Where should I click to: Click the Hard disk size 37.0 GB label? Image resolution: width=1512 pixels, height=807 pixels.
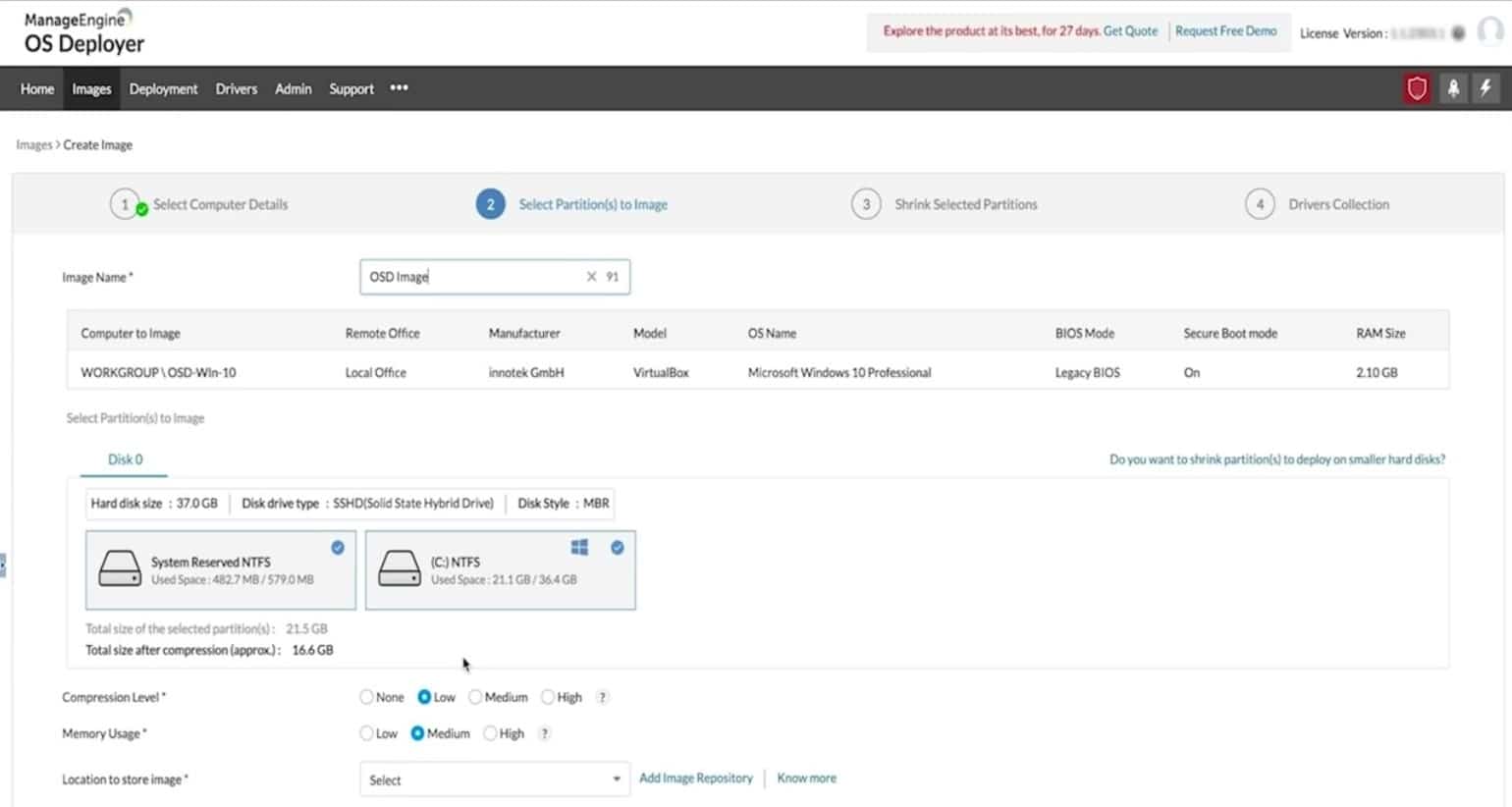click(x=154, y=503)
